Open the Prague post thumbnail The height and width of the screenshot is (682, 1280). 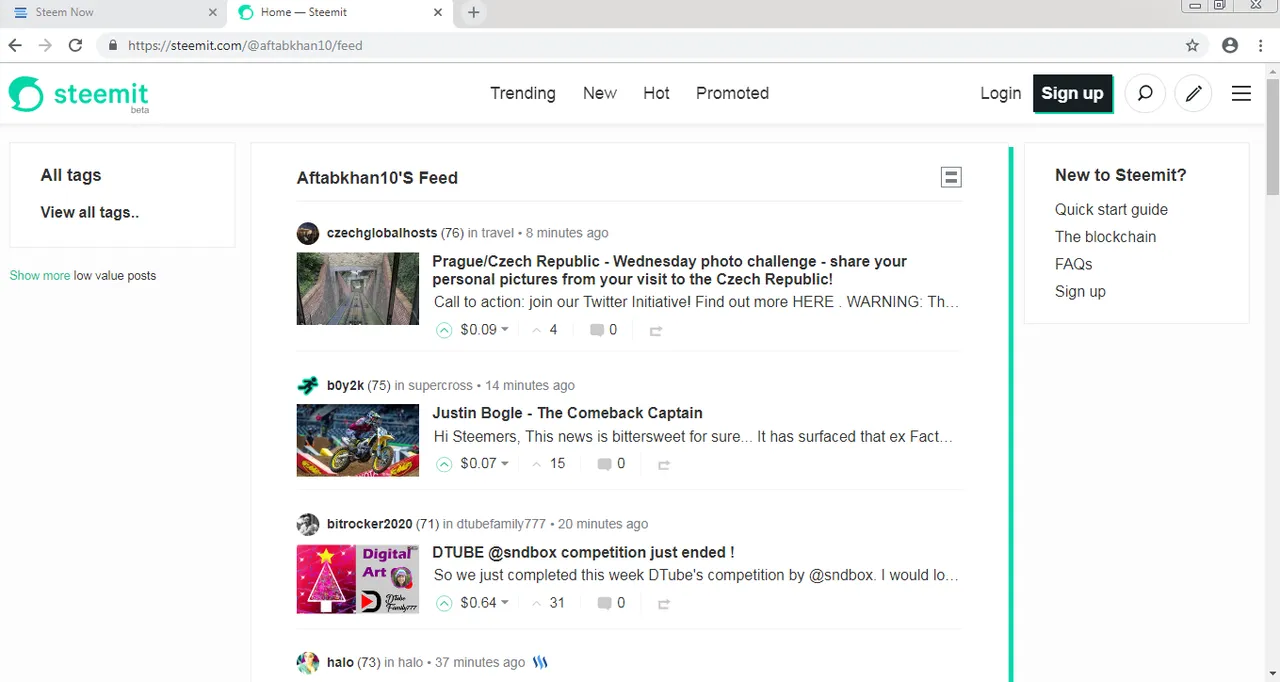(357, 288)
